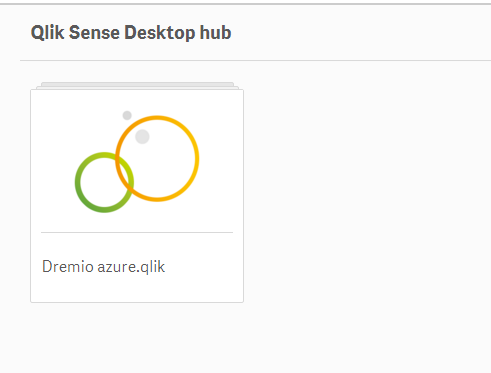This screenshot has height=373, width=491.
Task: Click the word 'Dremio' in the app title
Action: (x=68, y=267)
